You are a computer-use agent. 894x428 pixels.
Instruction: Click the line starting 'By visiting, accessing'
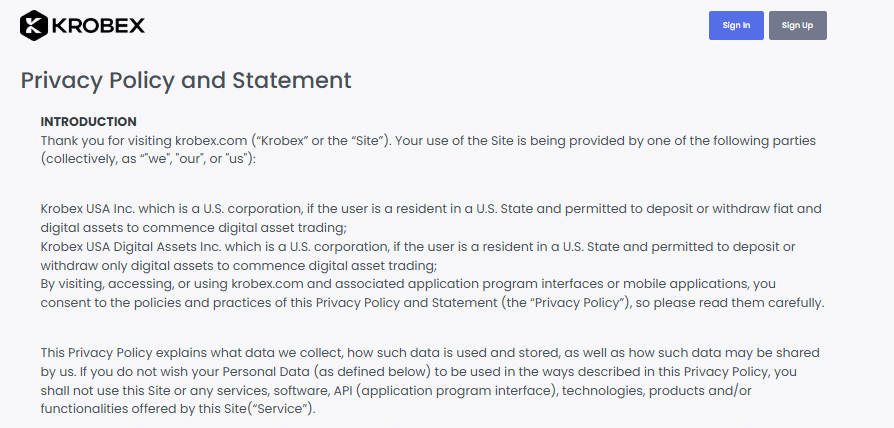click(408, 283)
